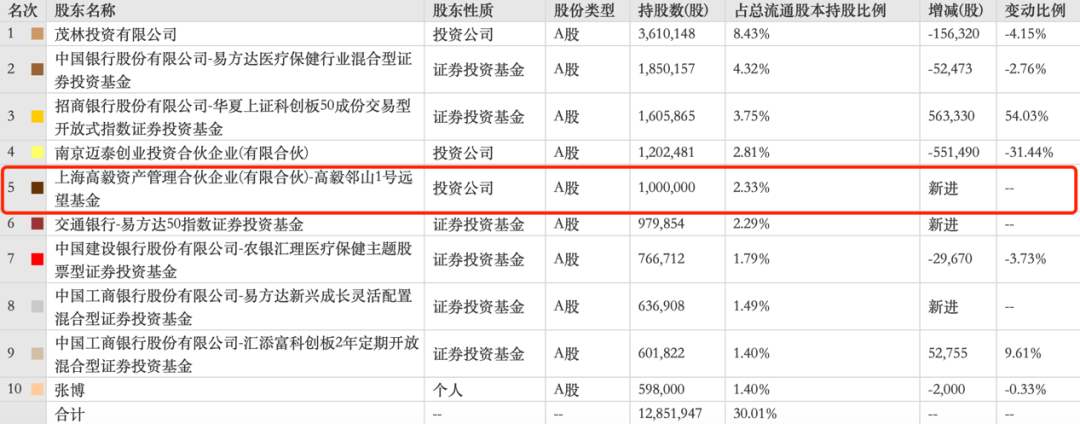Click the change value -2,000
Screen dimensions: 1080x424
click(947, 390)
